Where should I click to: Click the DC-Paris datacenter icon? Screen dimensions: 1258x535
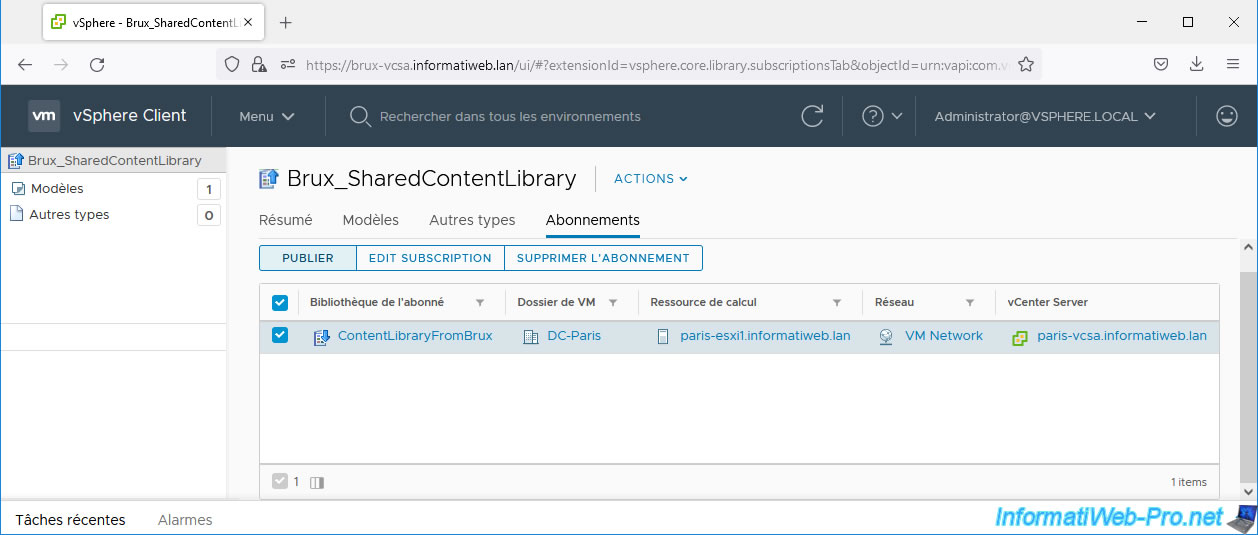[x=531, y=337]
